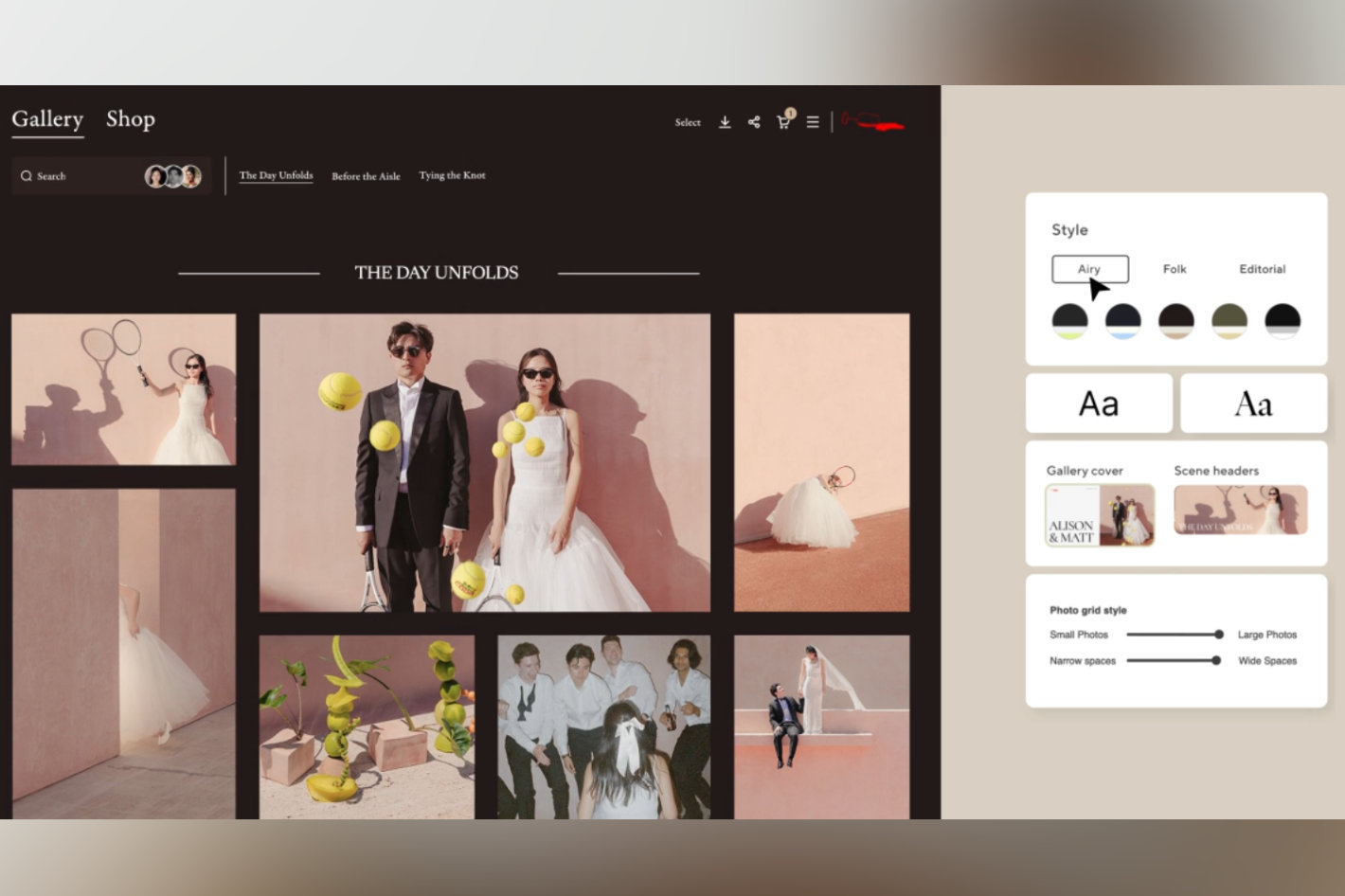
Task: Pick the olive green and cream swatch
Action: (1229, 321)
